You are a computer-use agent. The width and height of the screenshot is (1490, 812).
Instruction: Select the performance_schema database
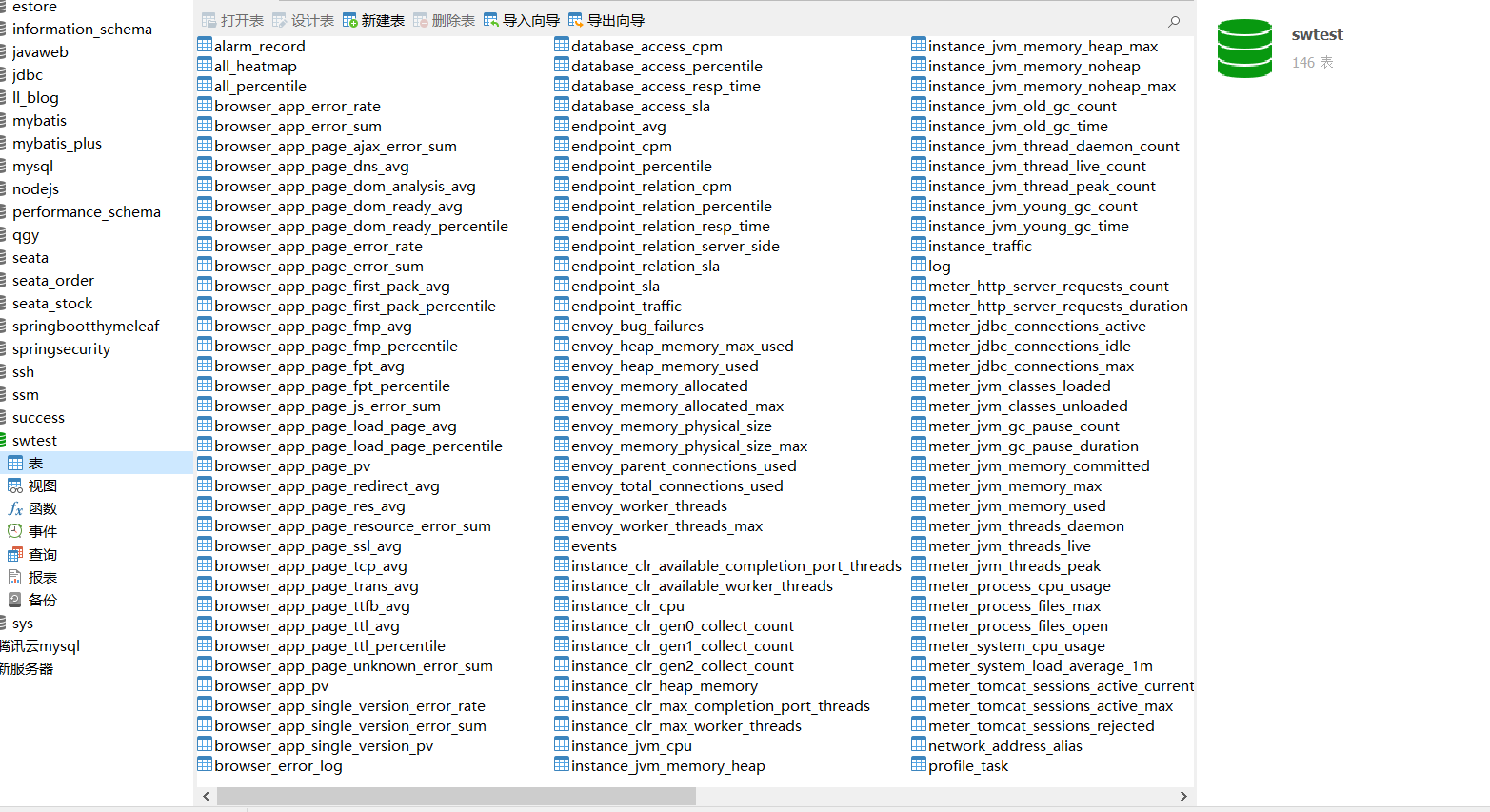(87, 211)
